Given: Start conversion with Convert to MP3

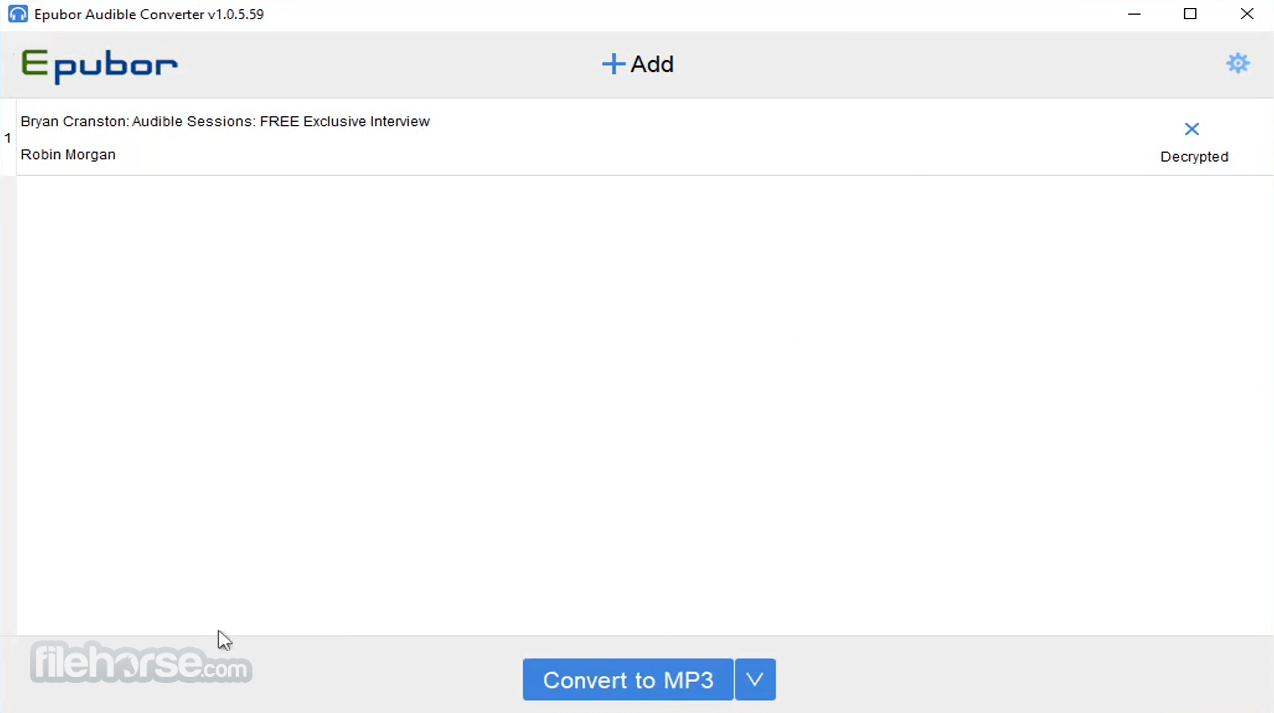Looking at the screenshot, I should (x=628, y=680).
